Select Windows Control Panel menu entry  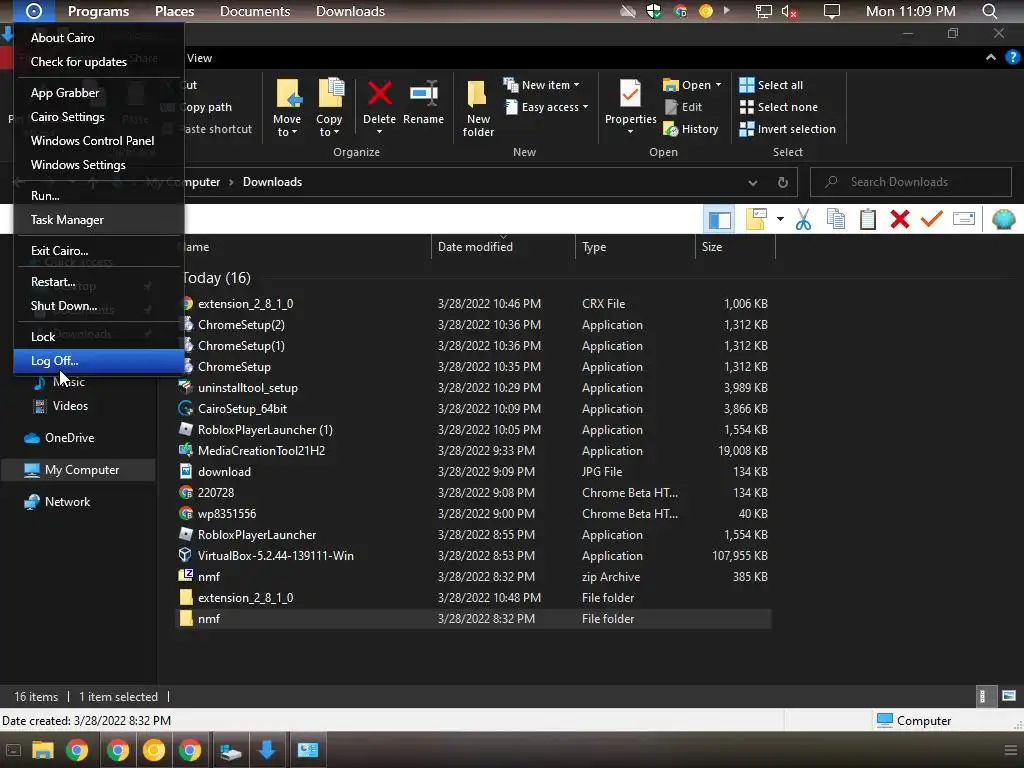pos(99,140)
